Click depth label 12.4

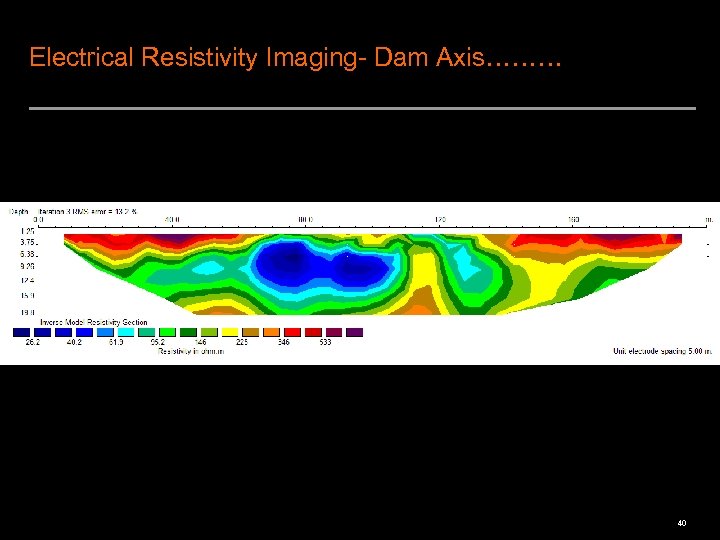(x=28, y=280)
